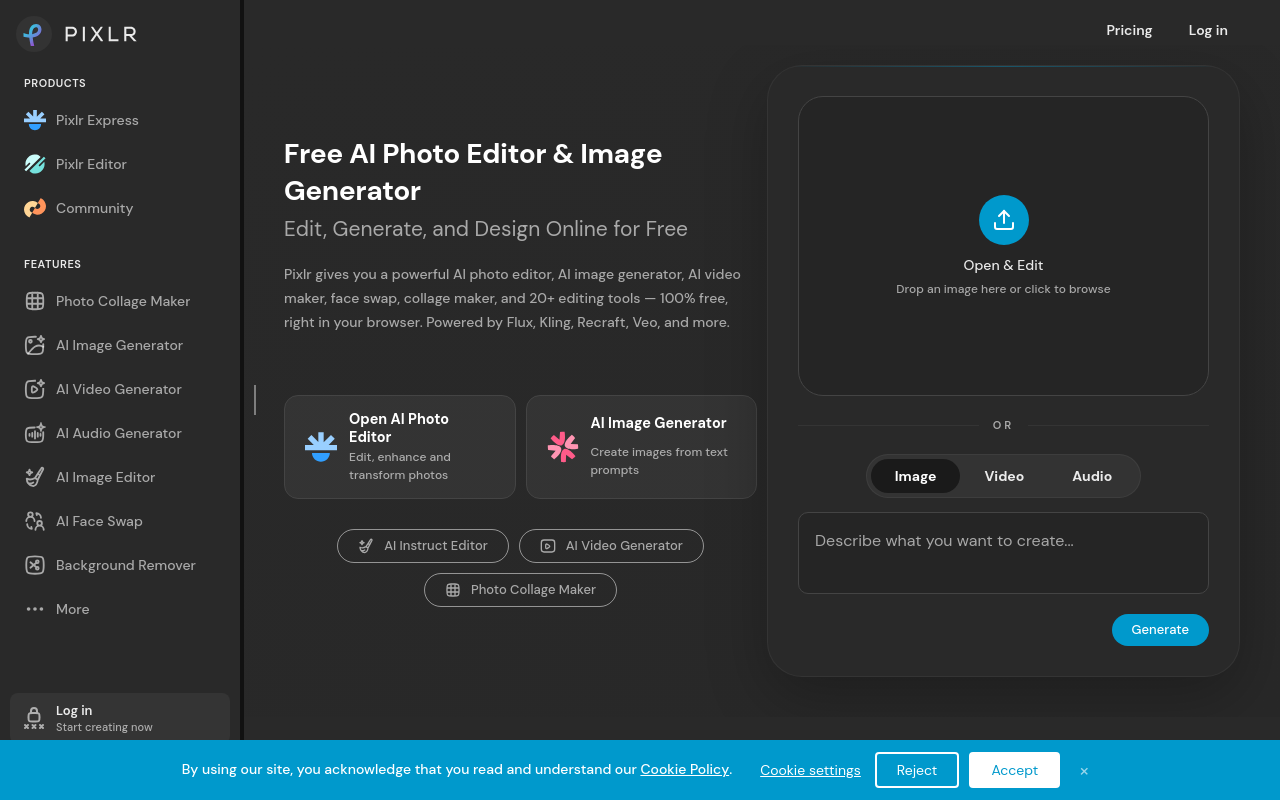This screenshot has height=800, width=1280.
Task: Click 'Edit, enhance and transform photos' description
Action: (x=400, y=466)
